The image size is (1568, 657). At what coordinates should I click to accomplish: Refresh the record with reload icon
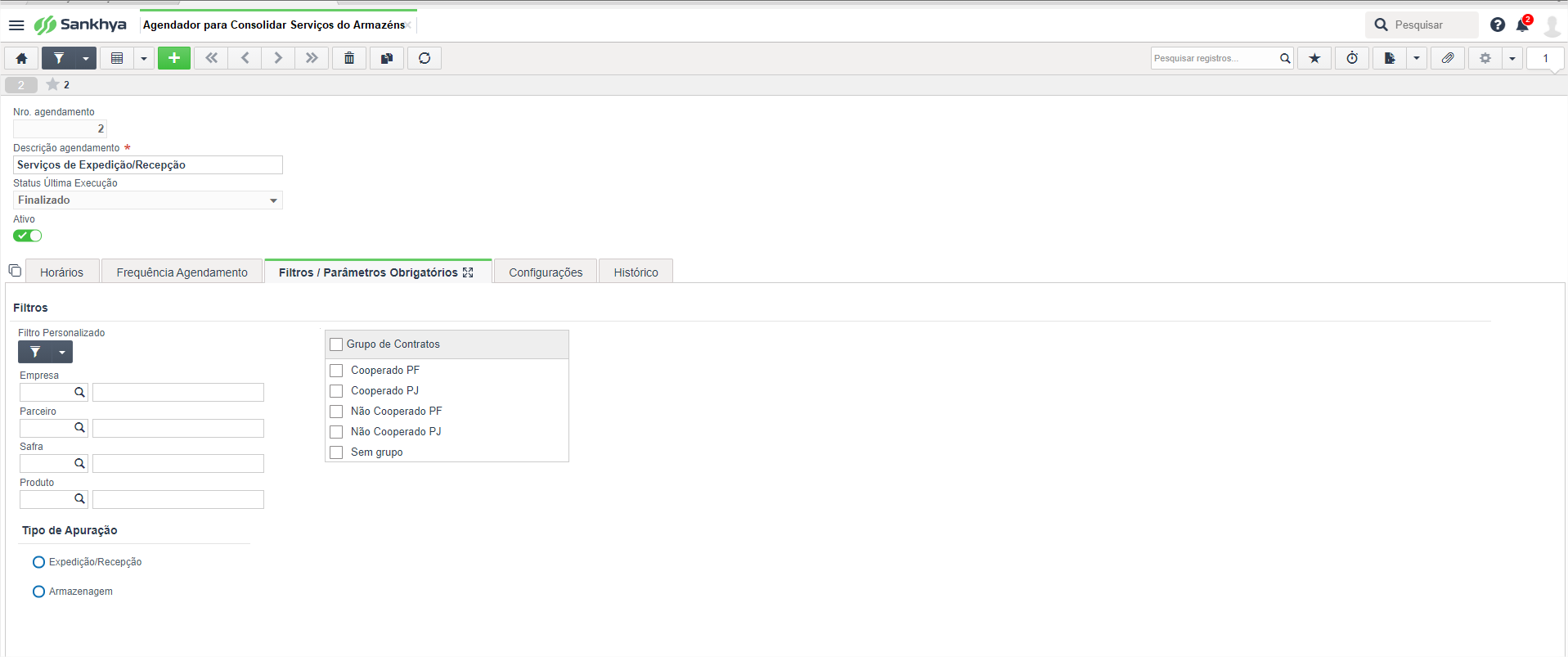(425, 58)
